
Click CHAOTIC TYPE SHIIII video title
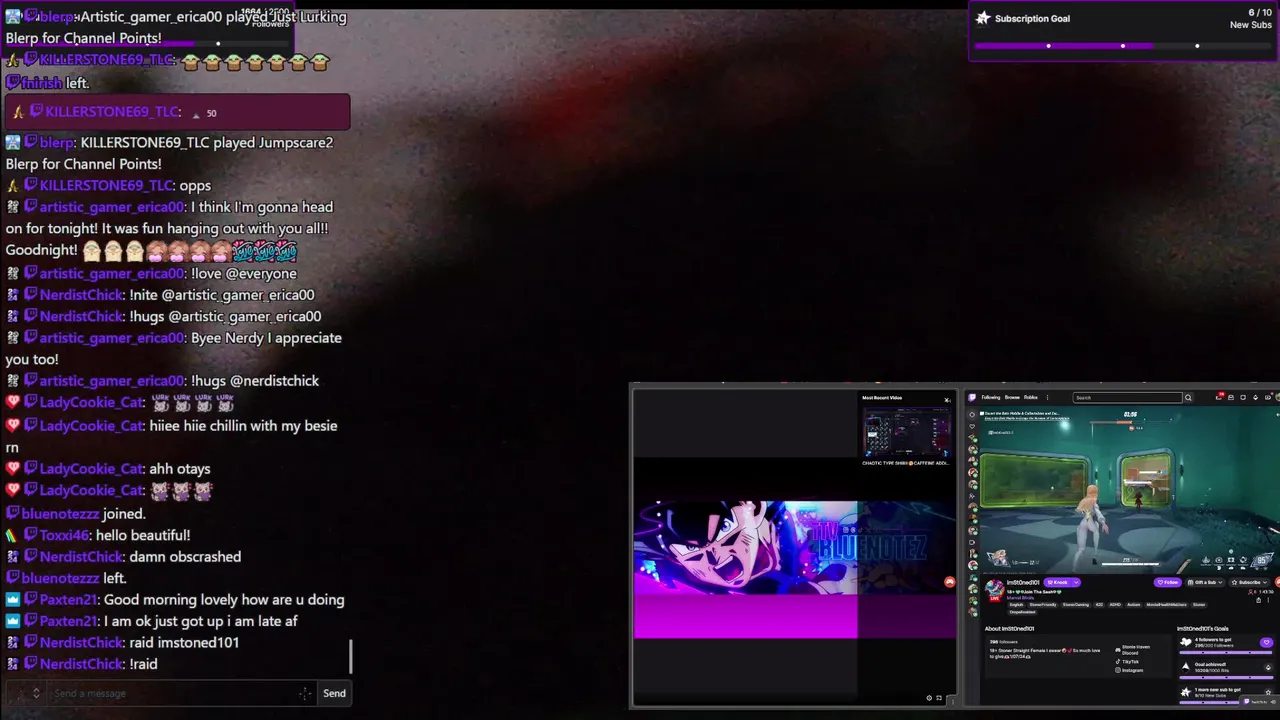tap(906, 463)
